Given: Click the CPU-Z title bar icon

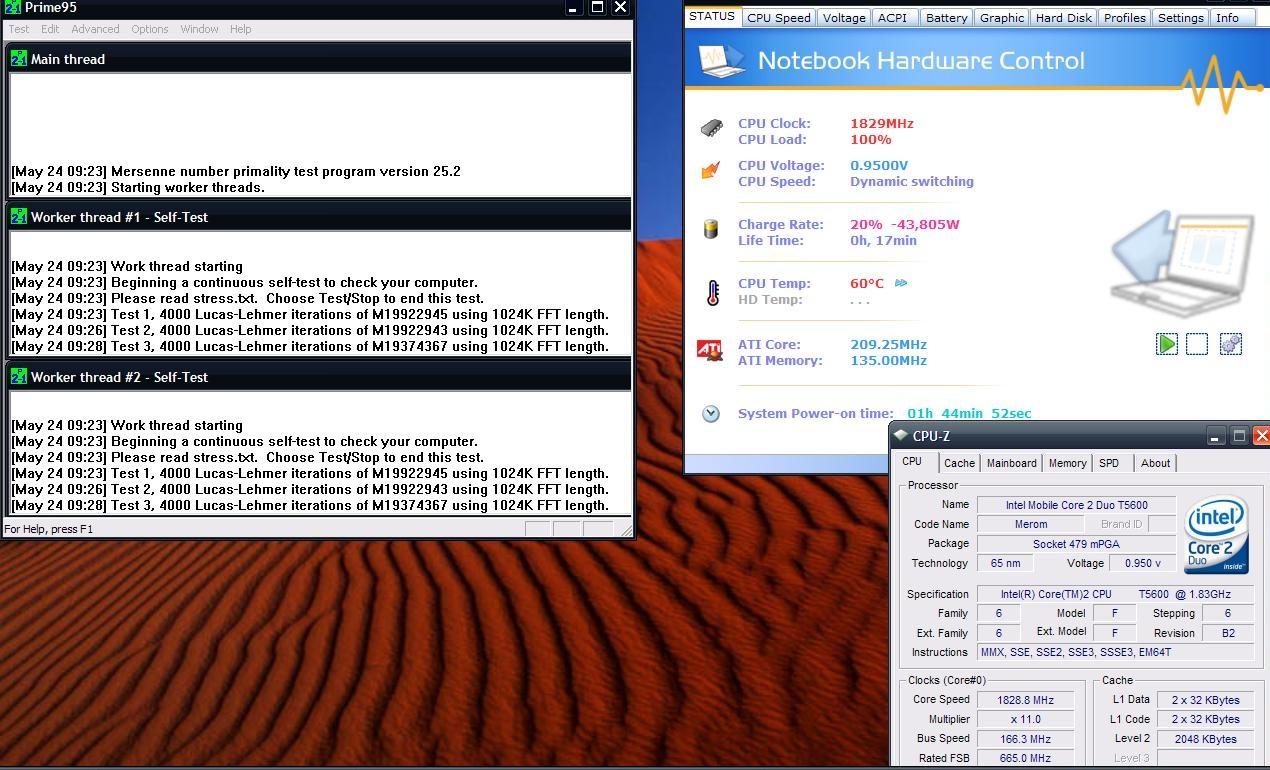Looking at the screenshot, I should 901,436.
